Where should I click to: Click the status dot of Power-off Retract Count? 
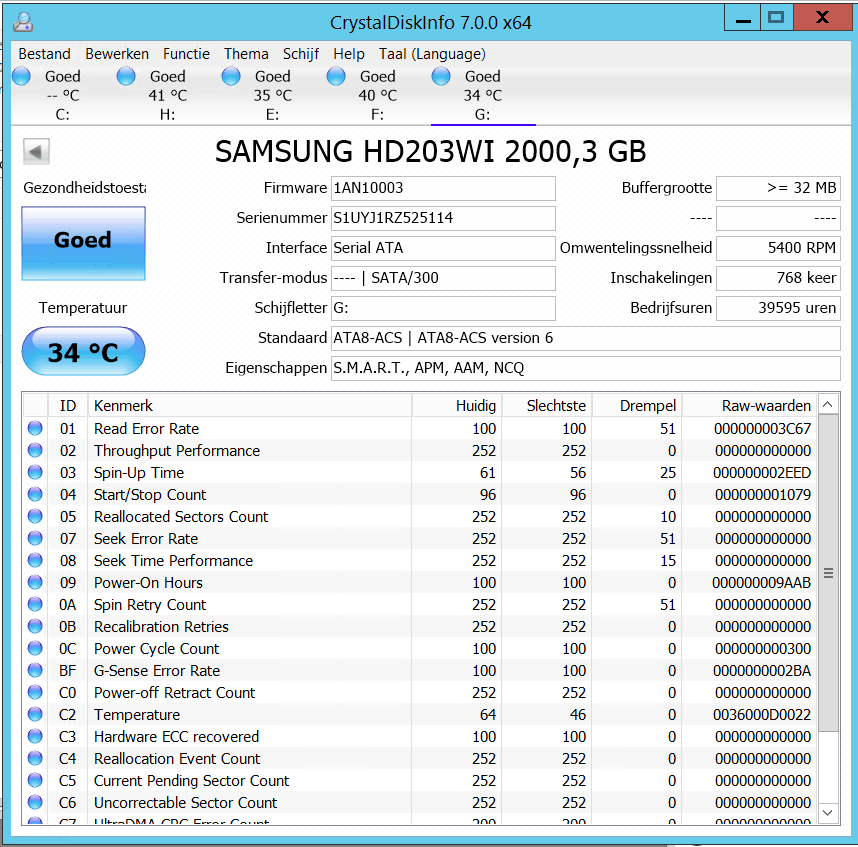click(35, 692)
